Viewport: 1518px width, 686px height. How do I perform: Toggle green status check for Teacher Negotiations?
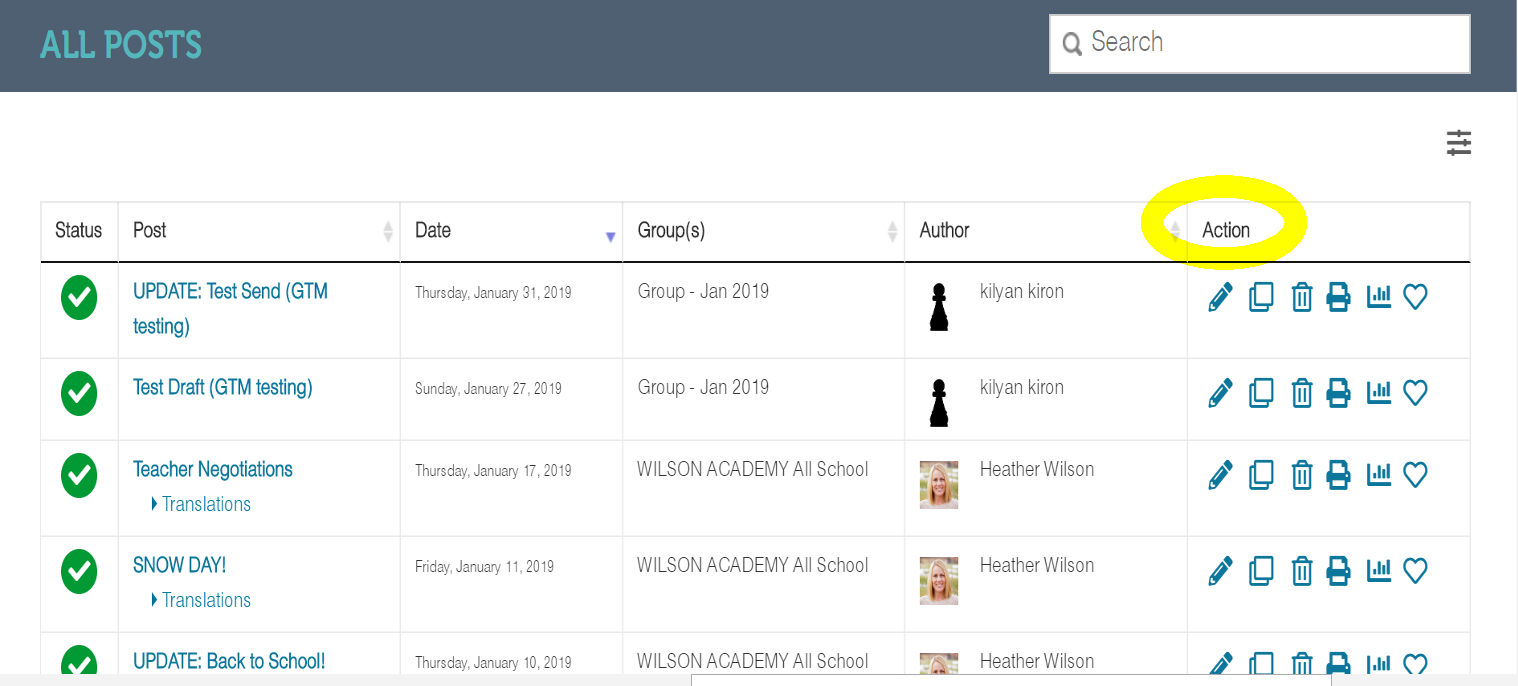click(x=79, y=476)
